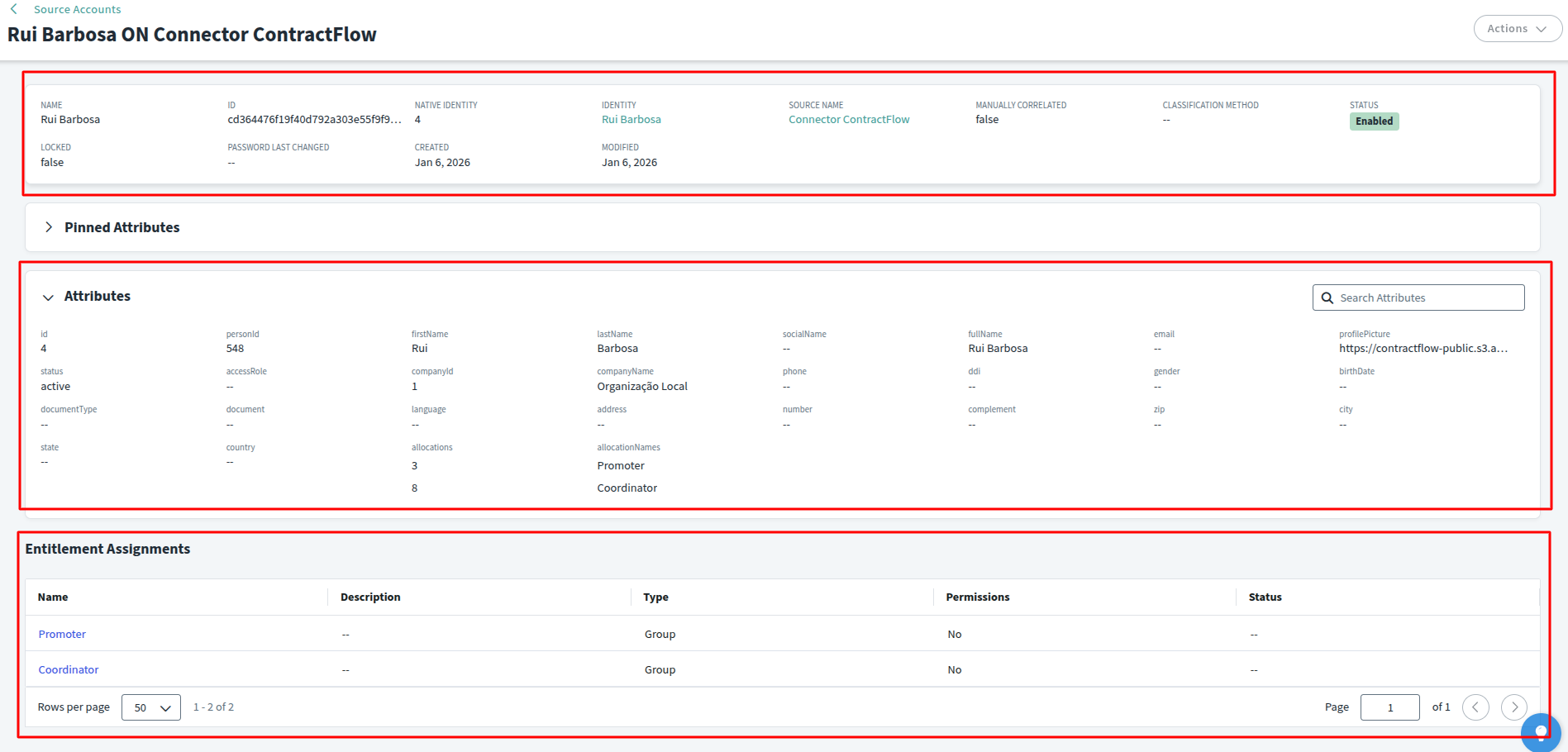The width and height of the screenshot is (1568, 752).
Task: Open the Source Accounts breadcrumb link
Action: click(77, 9)
